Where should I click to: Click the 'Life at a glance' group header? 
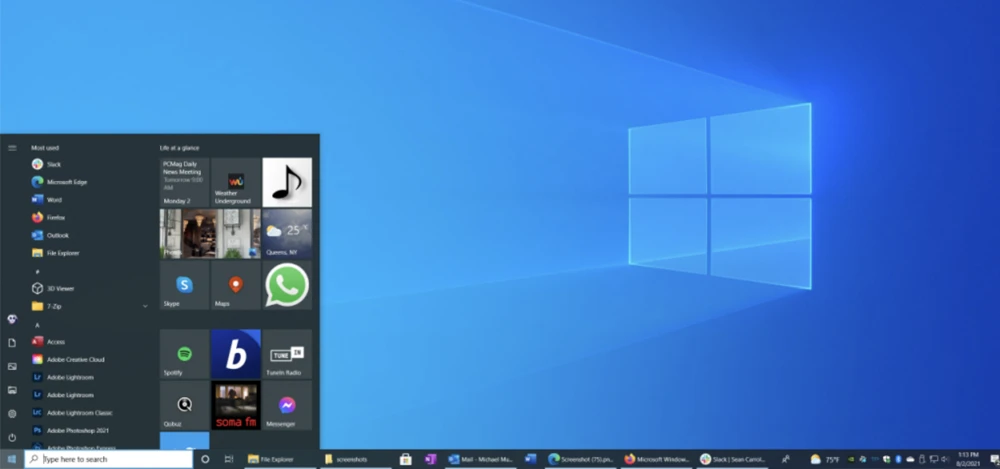point(179,148)
